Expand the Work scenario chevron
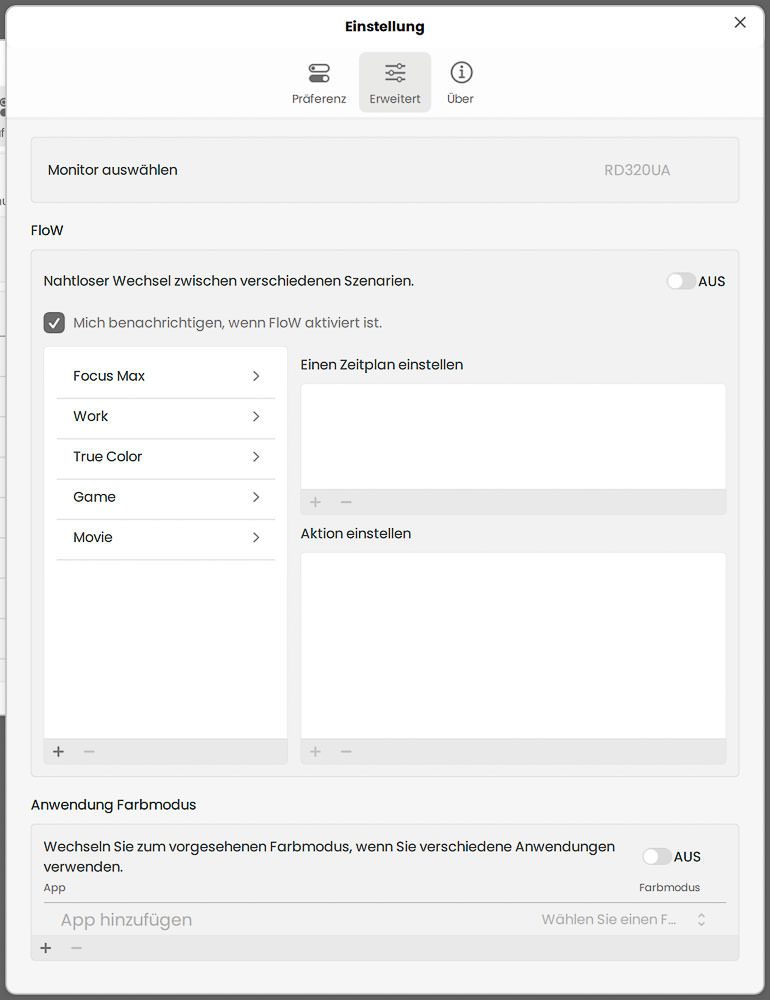 pos(256,416)
